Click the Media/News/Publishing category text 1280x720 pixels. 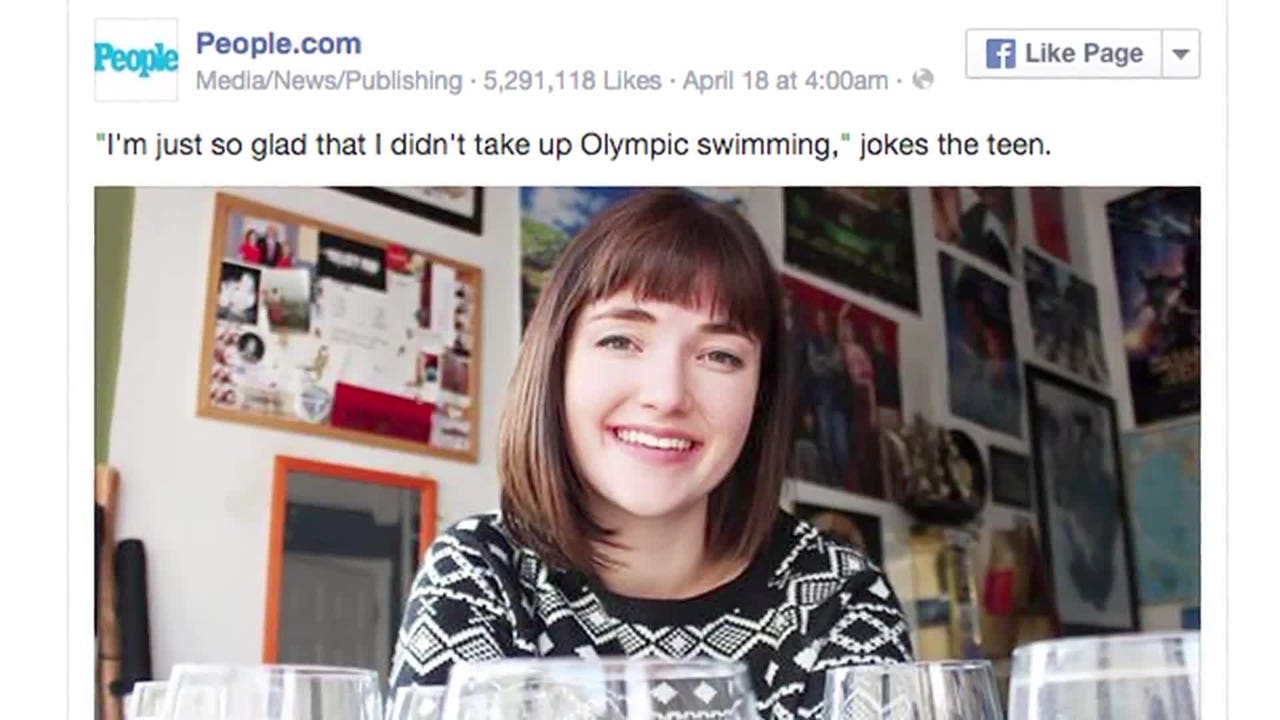point(329,81)
